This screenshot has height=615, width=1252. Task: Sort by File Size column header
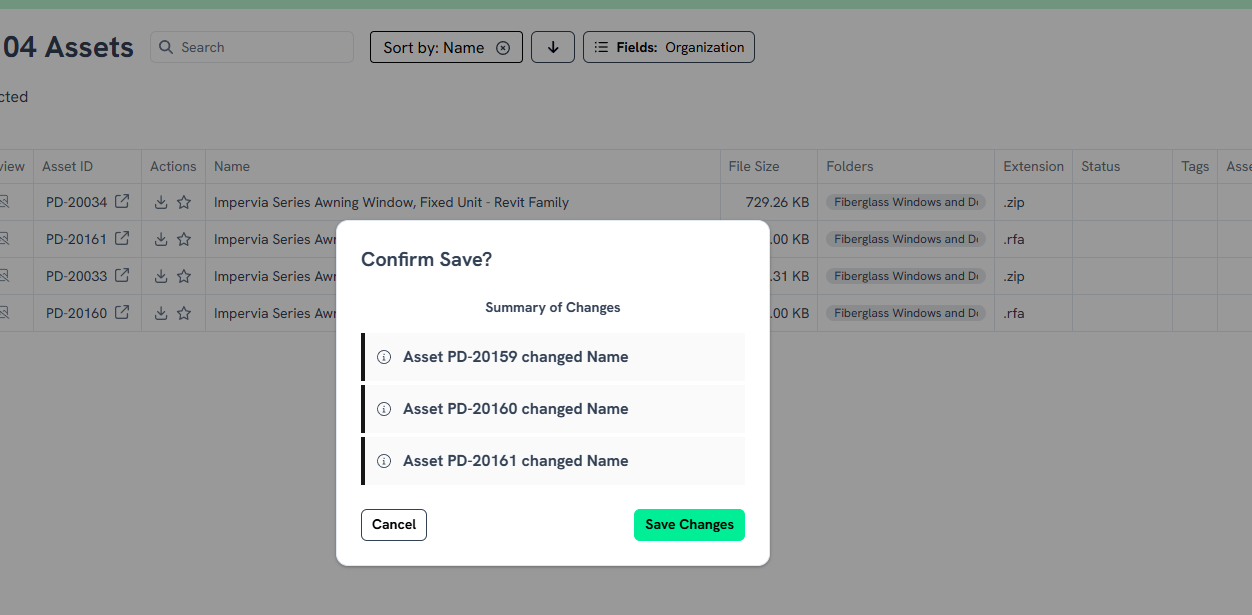coord(754,166)
